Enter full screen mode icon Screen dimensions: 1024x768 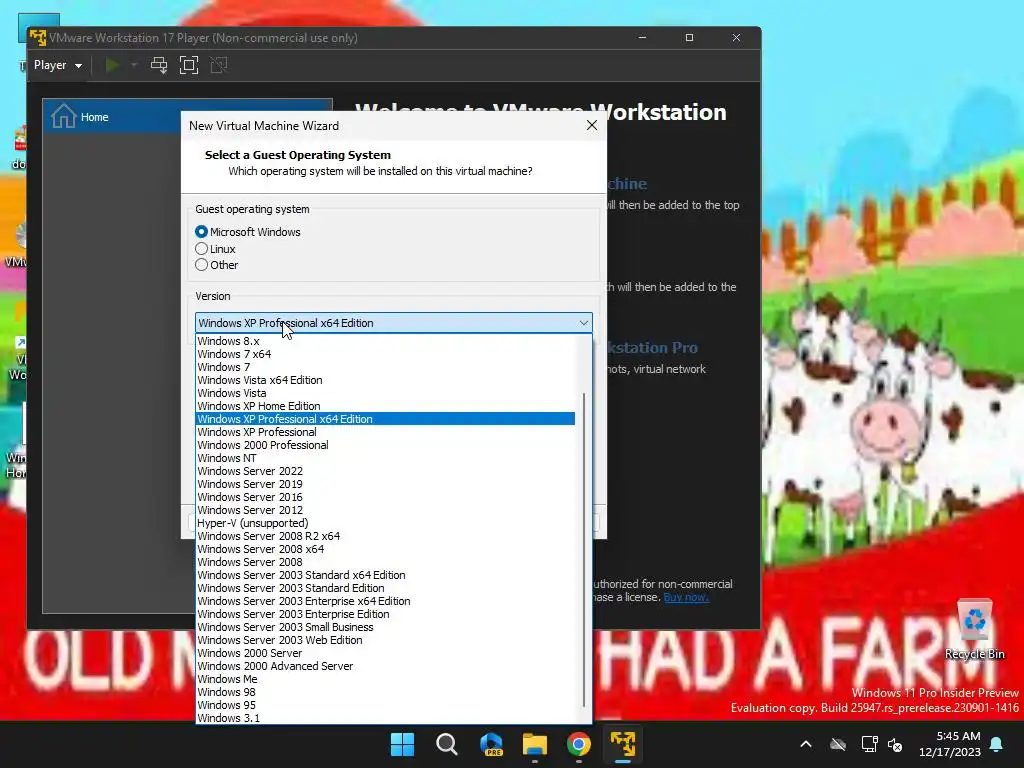tap(189, 65)
